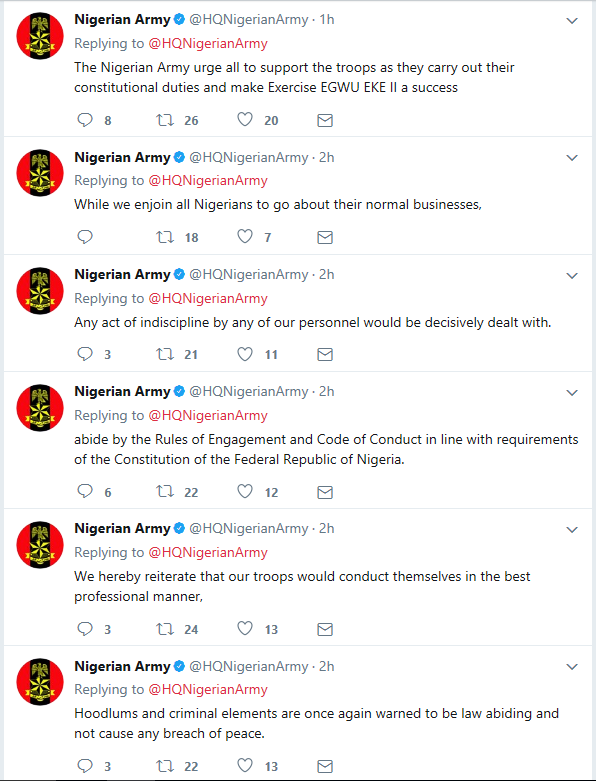
Task: Like the 'normal businesses' tweet
Action: click(244, 237)
